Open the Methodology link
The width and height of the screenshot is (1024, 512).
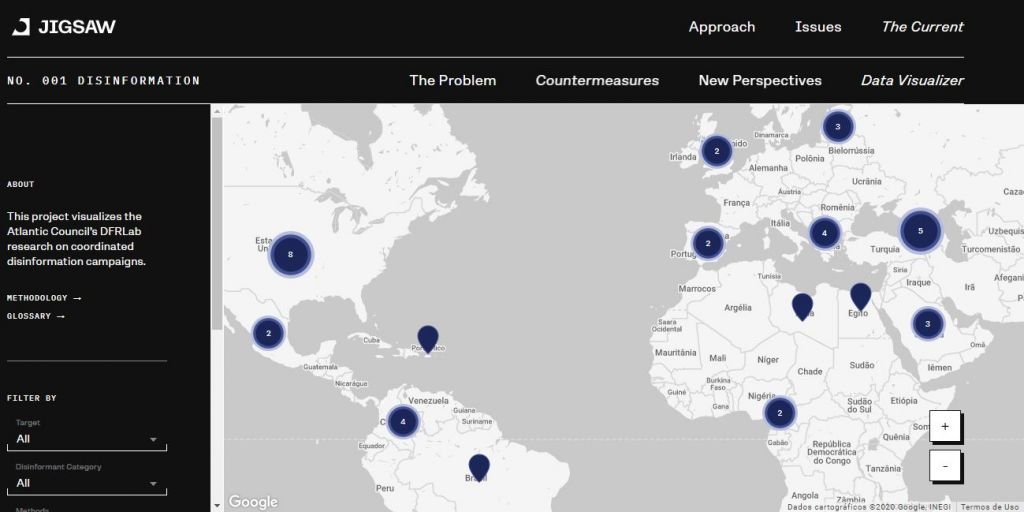tap(44, 298)
